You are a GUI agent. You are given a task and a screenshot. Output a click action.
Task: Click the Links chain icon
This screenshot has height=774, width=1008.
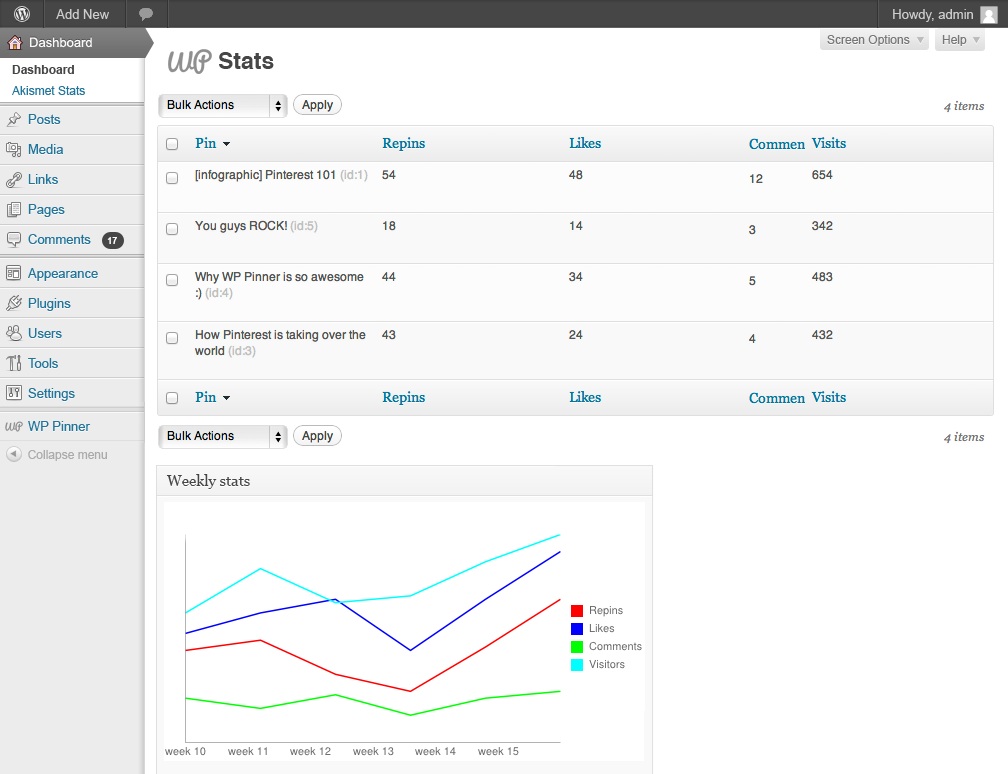[x=14, y=179]
